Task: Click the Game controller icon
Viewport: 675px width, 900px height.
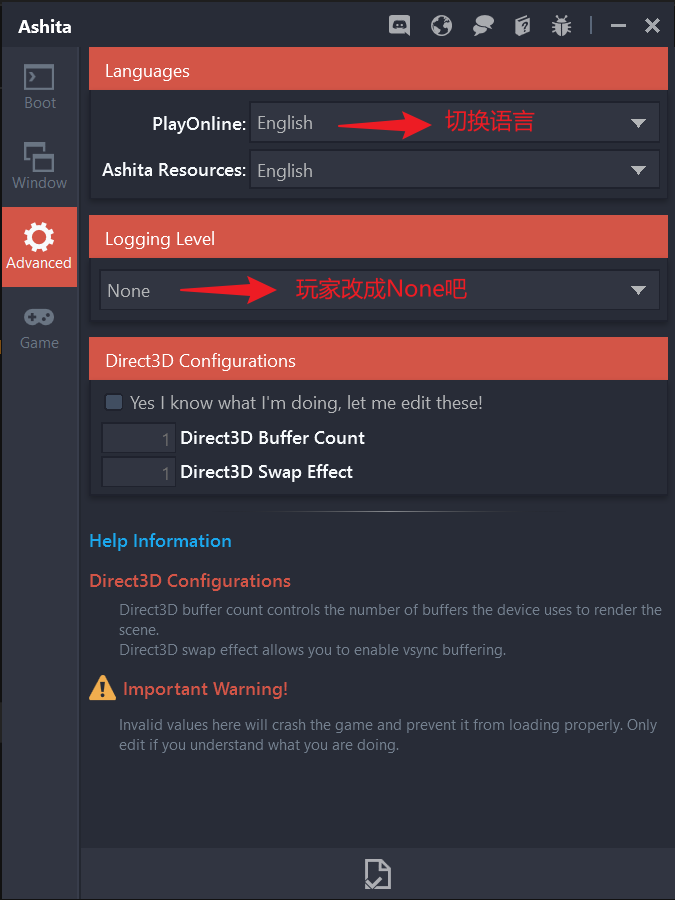Action: point(39,317)
